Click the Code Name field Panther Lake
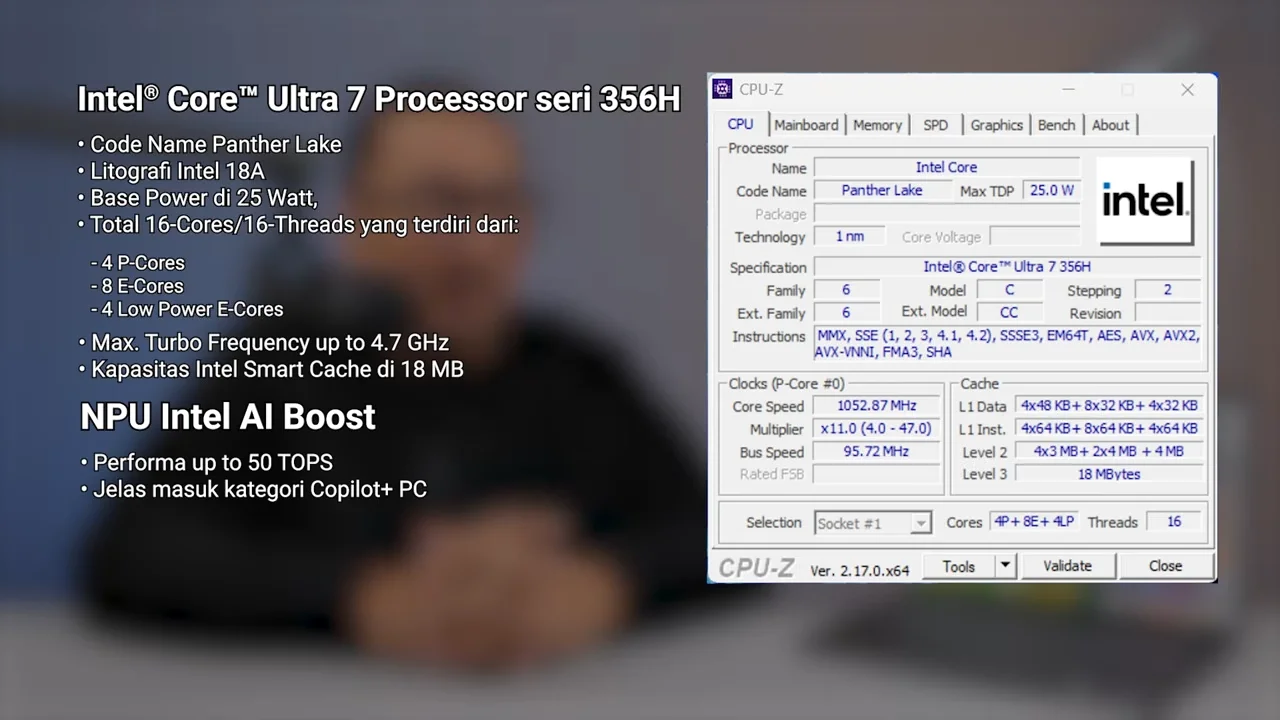Image resolution: width=1280 pixels, height=720 pixels. [x=882, y=190]
